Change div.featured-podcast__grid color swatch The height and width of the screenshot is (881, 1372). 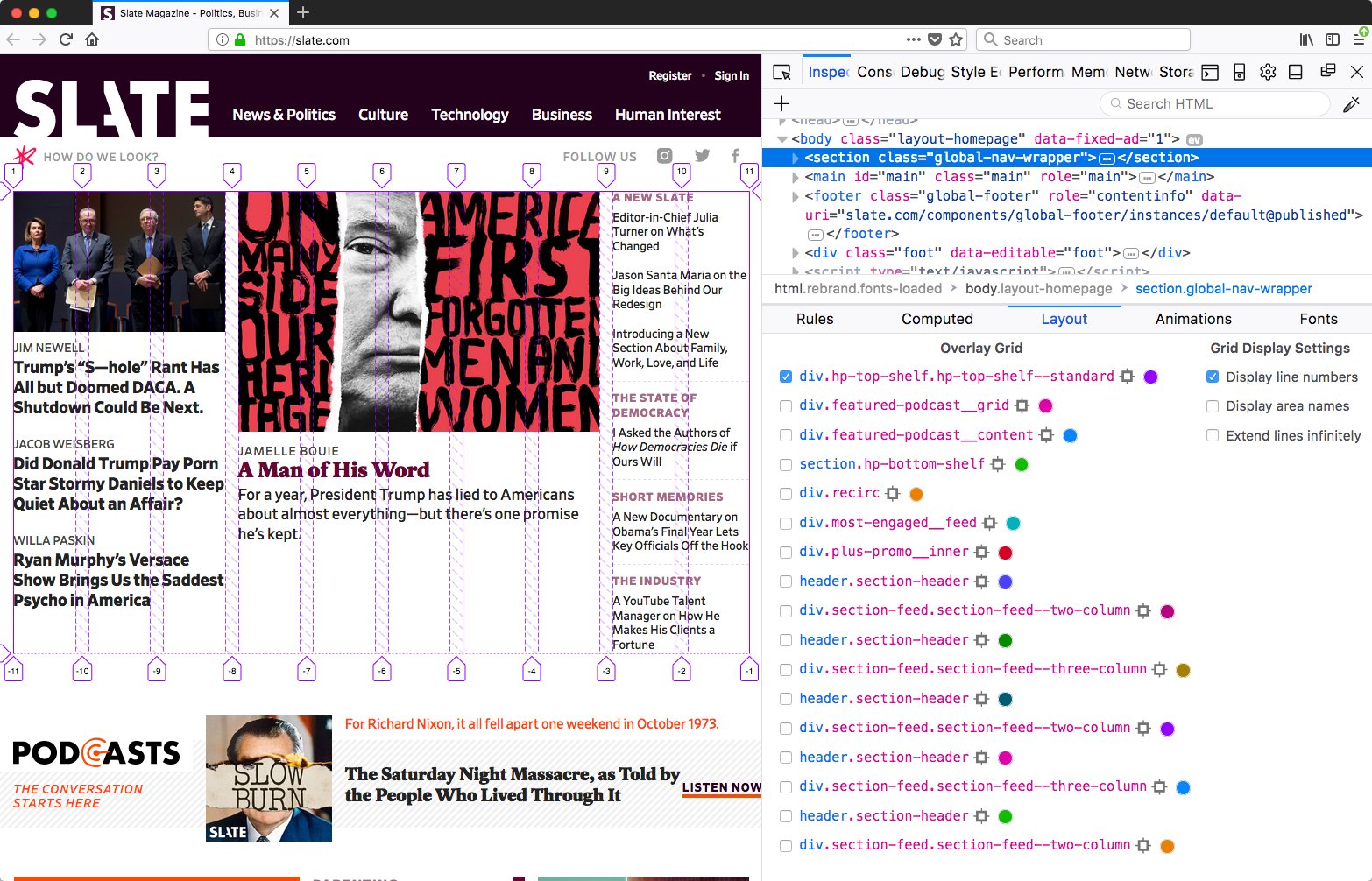point(1045,406)
